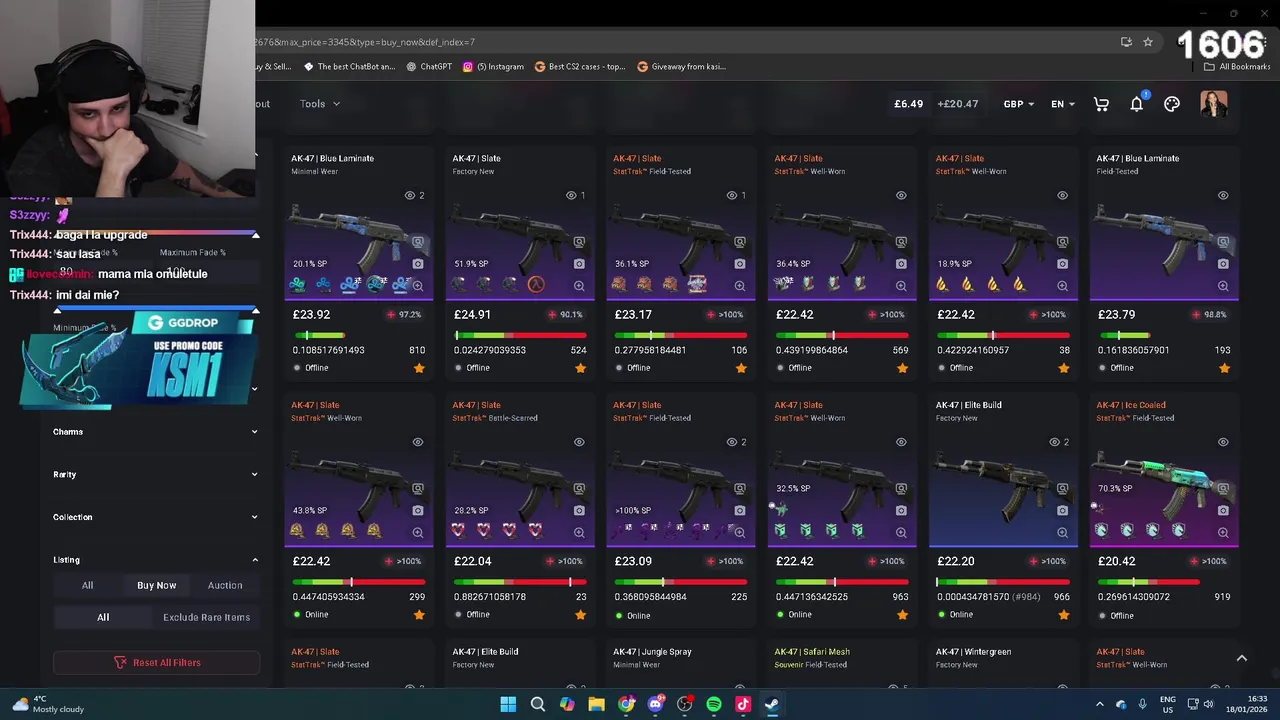The height and width of the screenshot is (720, 1280).
Task: Click the theme palette icon
Action: 1172,104
